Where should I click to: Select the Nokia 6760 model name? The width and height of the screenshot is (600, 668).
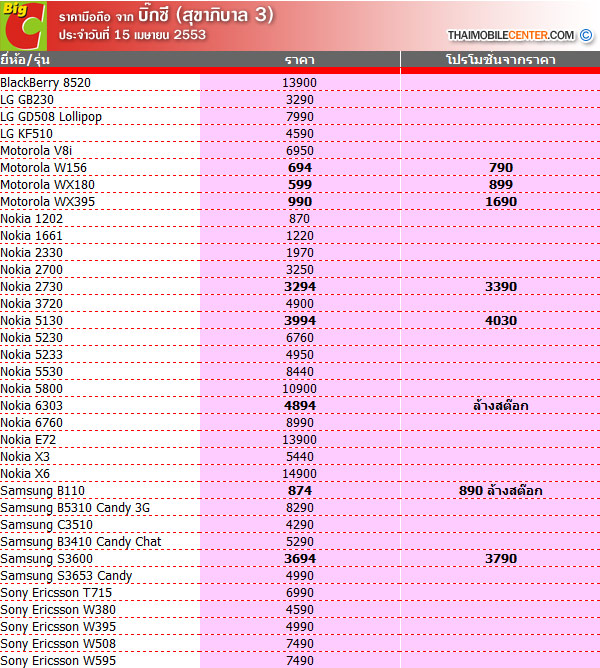click(32, 423)
